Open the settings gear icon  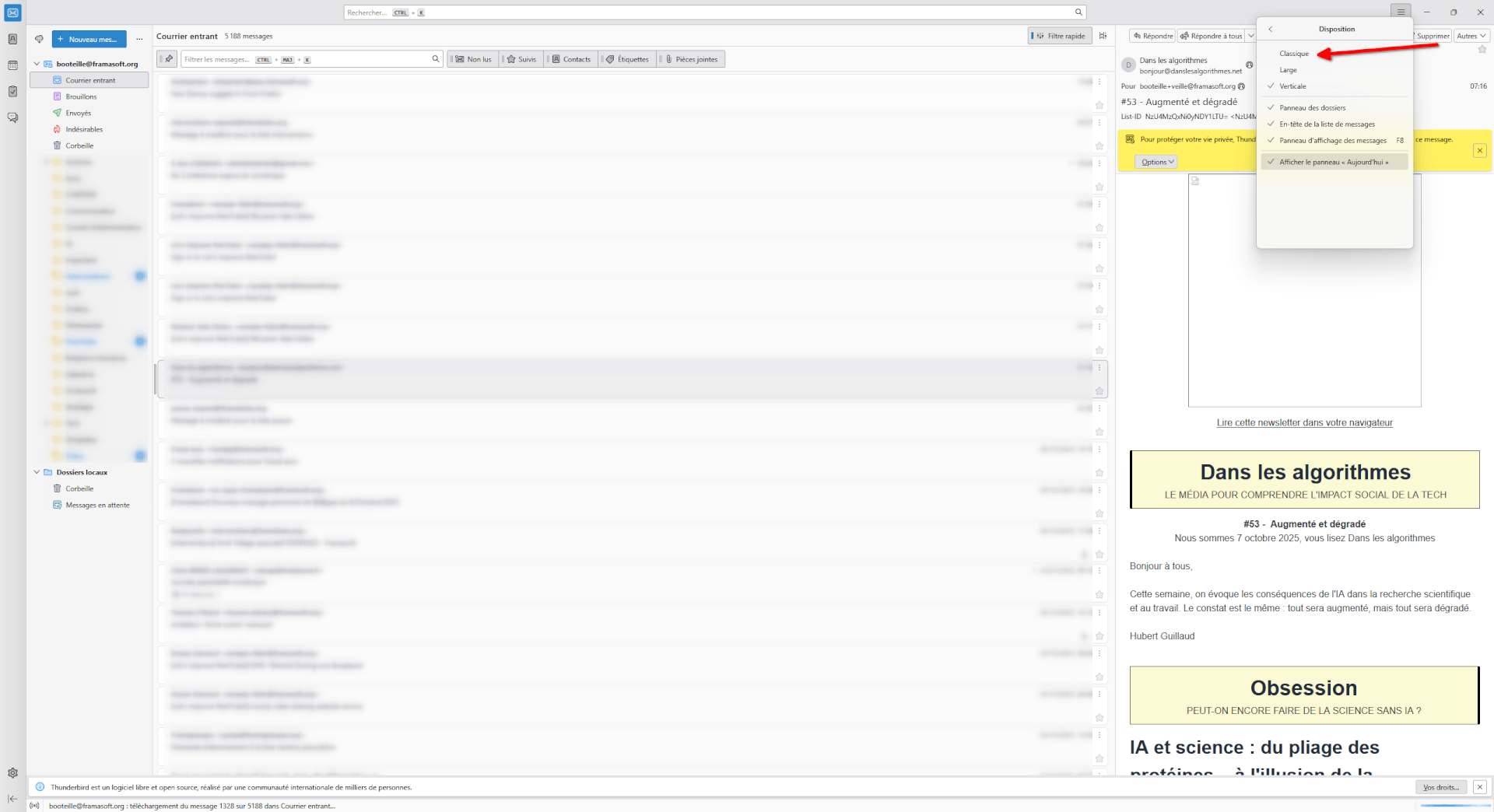(x=12, y=773)
